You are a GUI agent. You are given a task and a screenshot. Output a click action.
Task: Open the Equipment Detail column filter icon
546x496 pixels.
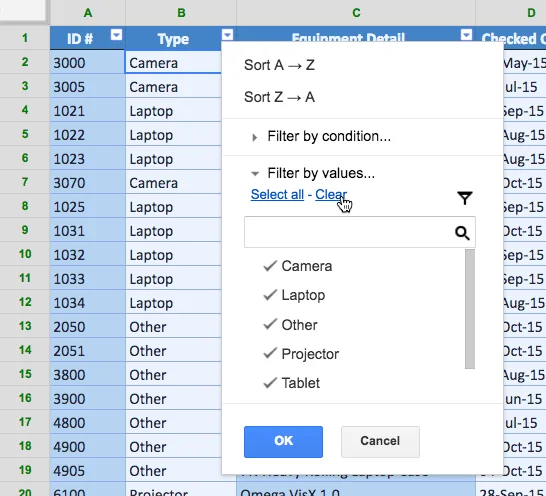coord(466,35)
